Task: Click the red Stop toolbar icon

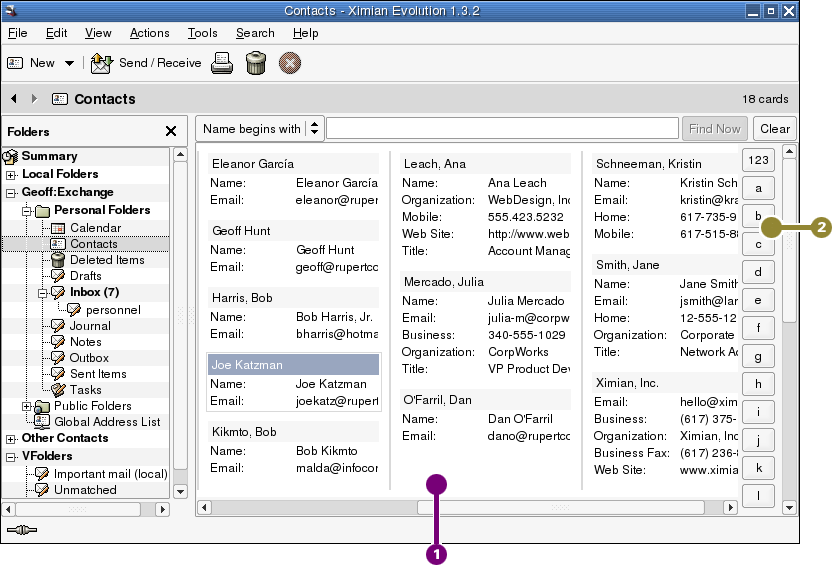Action: click(x=290, y=63)
